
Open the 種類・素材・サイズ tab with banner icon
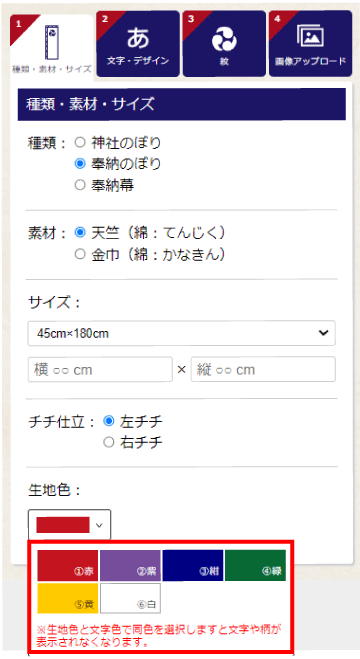(52, 46)
